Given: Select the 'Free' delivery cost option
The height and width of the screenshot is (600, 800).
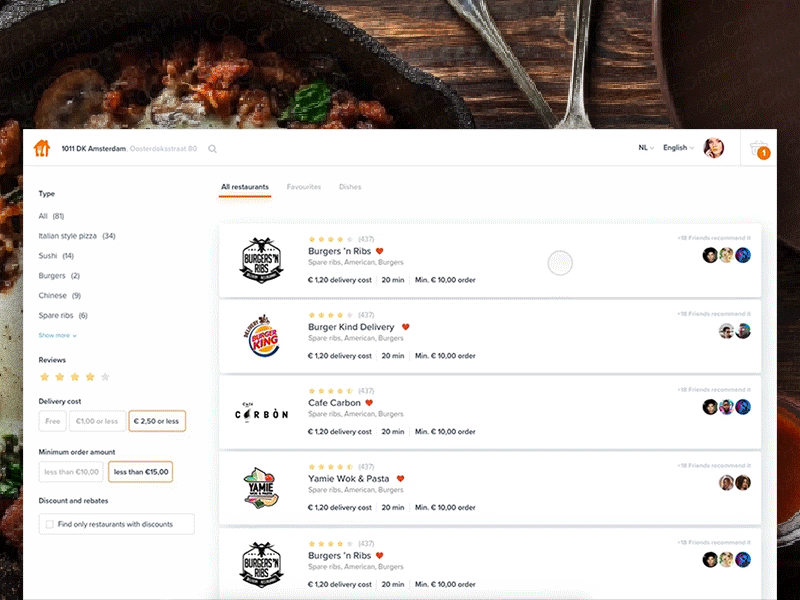Looking at the screenshot, I should click(53, 421).
